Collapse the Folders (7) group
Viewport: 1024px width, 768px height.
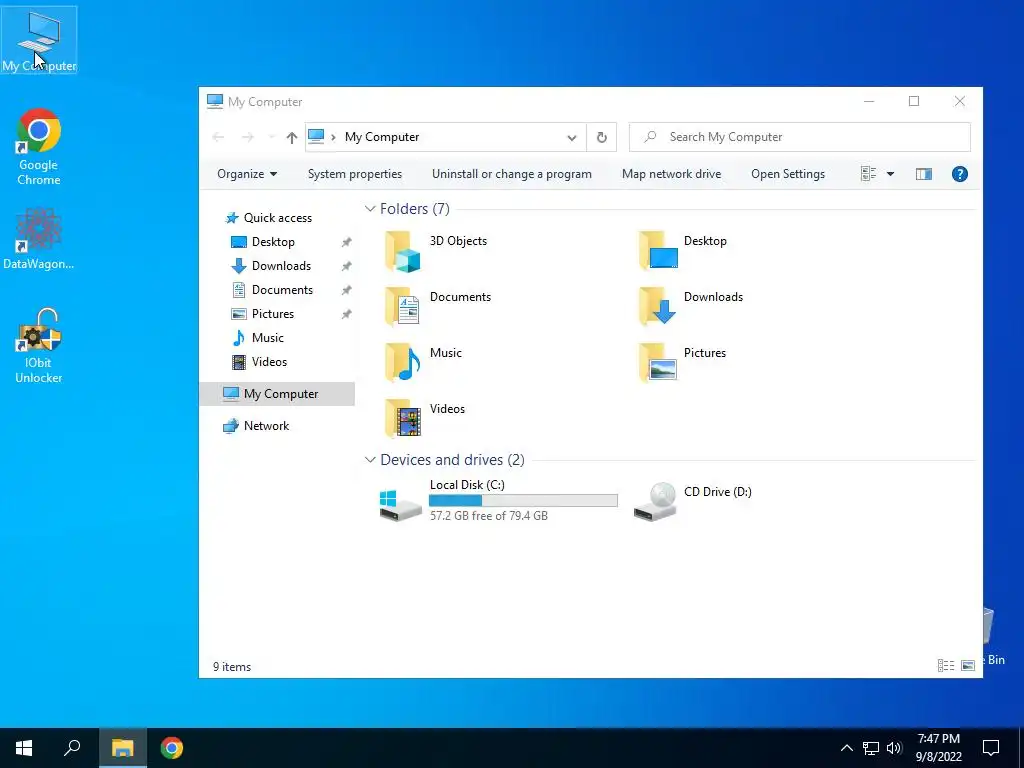tap(370, 208)
